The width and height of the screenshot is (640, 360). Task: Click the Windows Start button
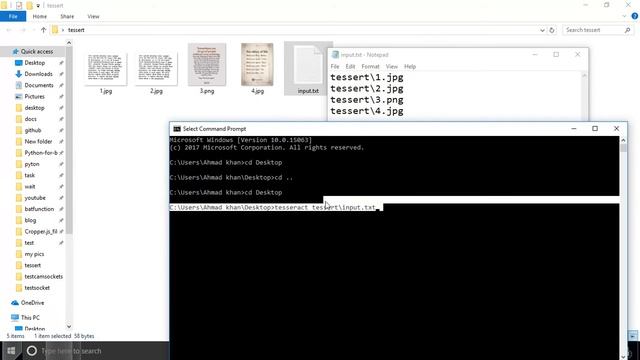click(x=11, y=351)
